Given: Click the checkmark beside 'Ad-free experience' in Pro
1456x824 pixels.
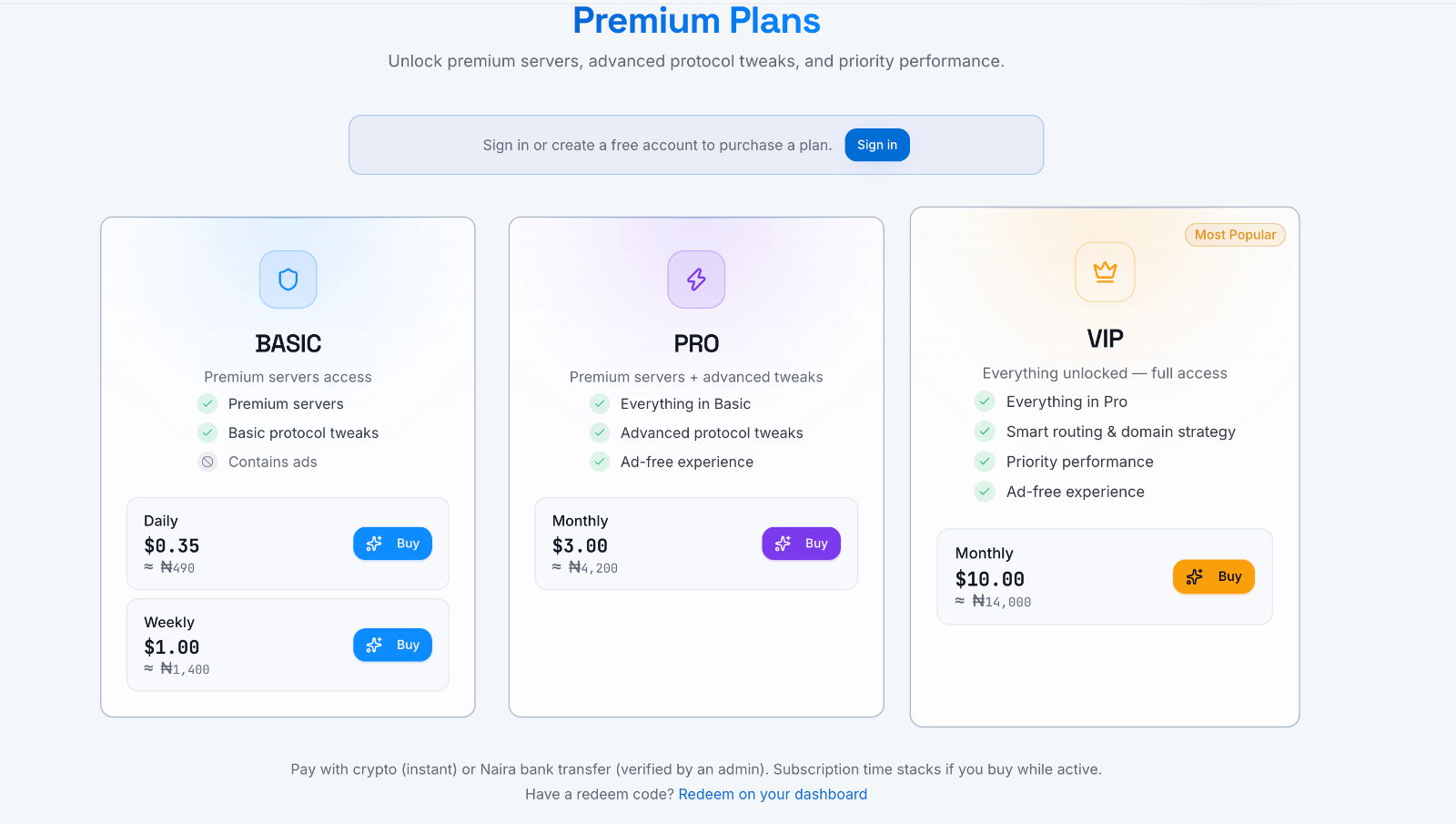Looking at the screenshot, I should click(x=600, y=462).
